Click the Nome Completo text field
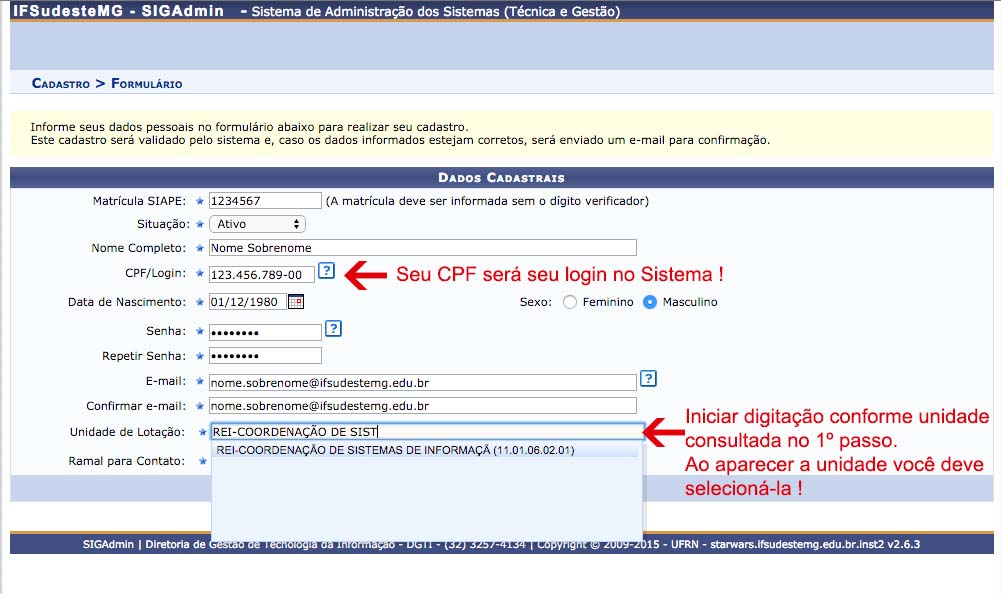Image resolution: width=1001 pixels, height=594 pixels. click(x=422, y=248)
